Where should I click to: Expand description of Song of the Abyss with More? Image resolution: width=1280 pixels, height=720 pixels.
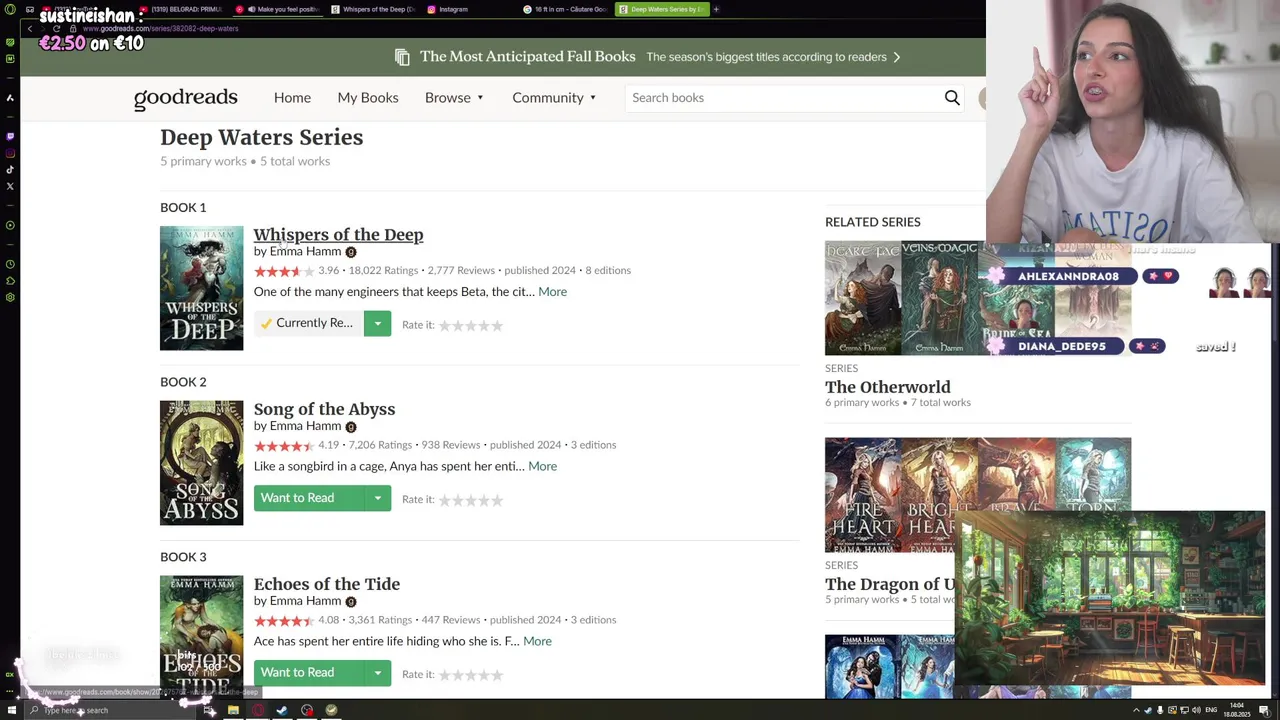(542, 466)
